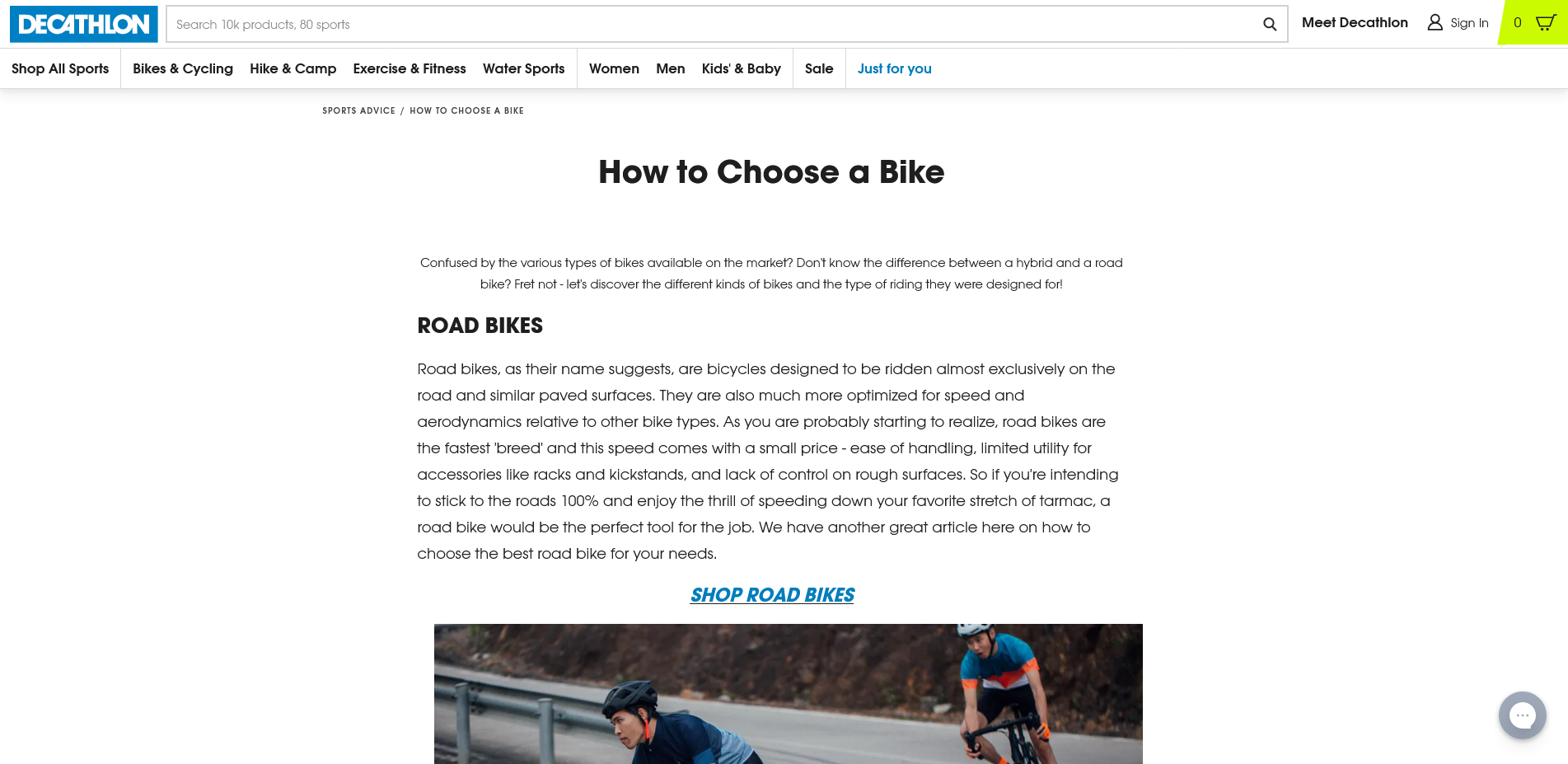
Task: Click the Sign In user icon
Action: (x=1435, y=22)
